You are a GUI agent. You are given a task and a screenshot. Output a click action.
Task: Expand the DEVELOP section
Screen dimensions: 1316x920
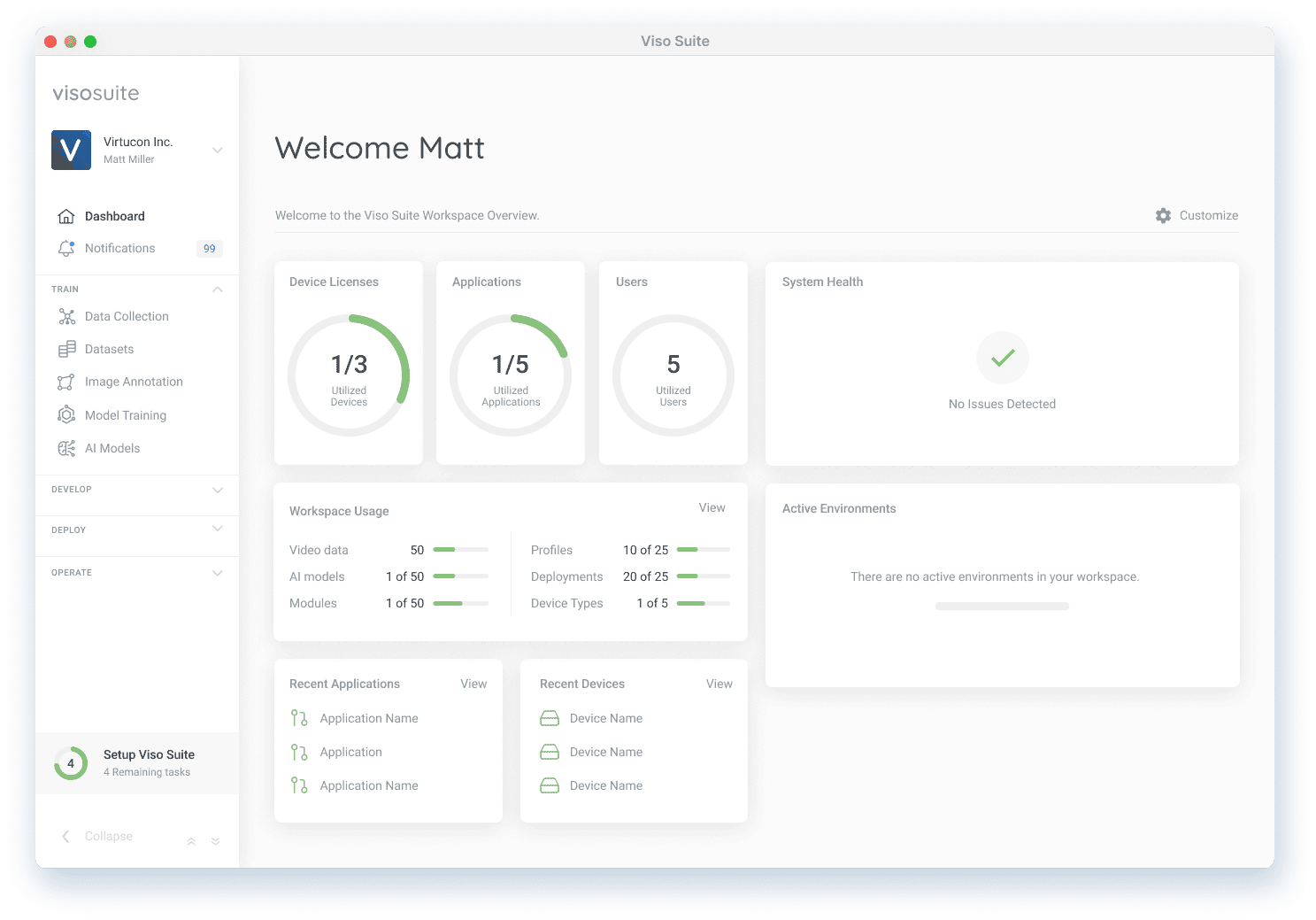(x=218, y=490)
